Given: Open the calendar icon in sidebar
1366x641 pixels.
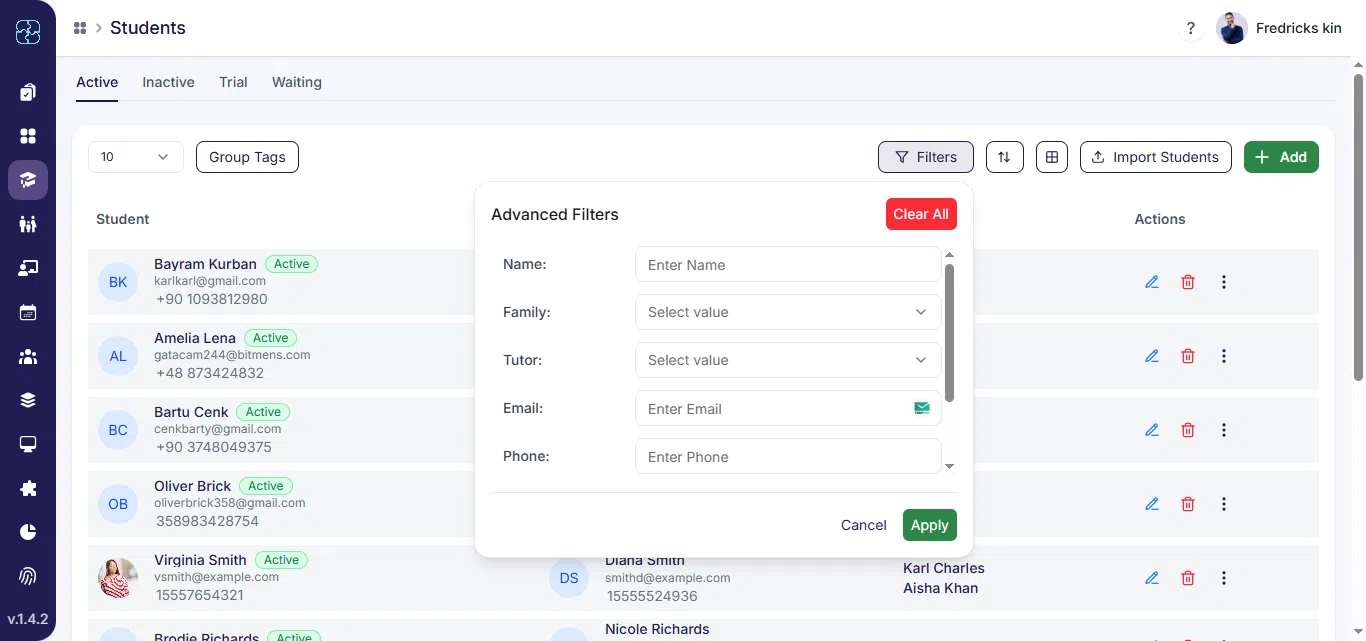Looking at the screenshot, I should coord(28,312).
